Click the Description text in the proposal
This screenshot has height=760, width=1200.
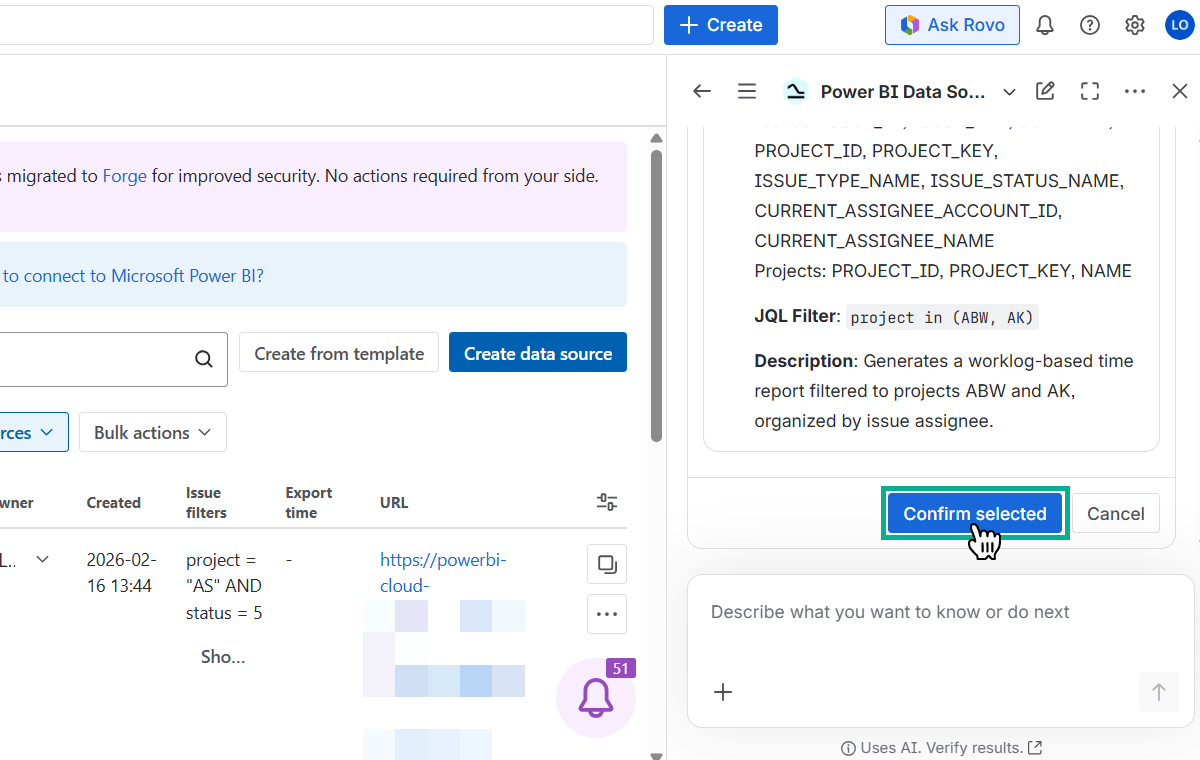[x=944, y=390]
